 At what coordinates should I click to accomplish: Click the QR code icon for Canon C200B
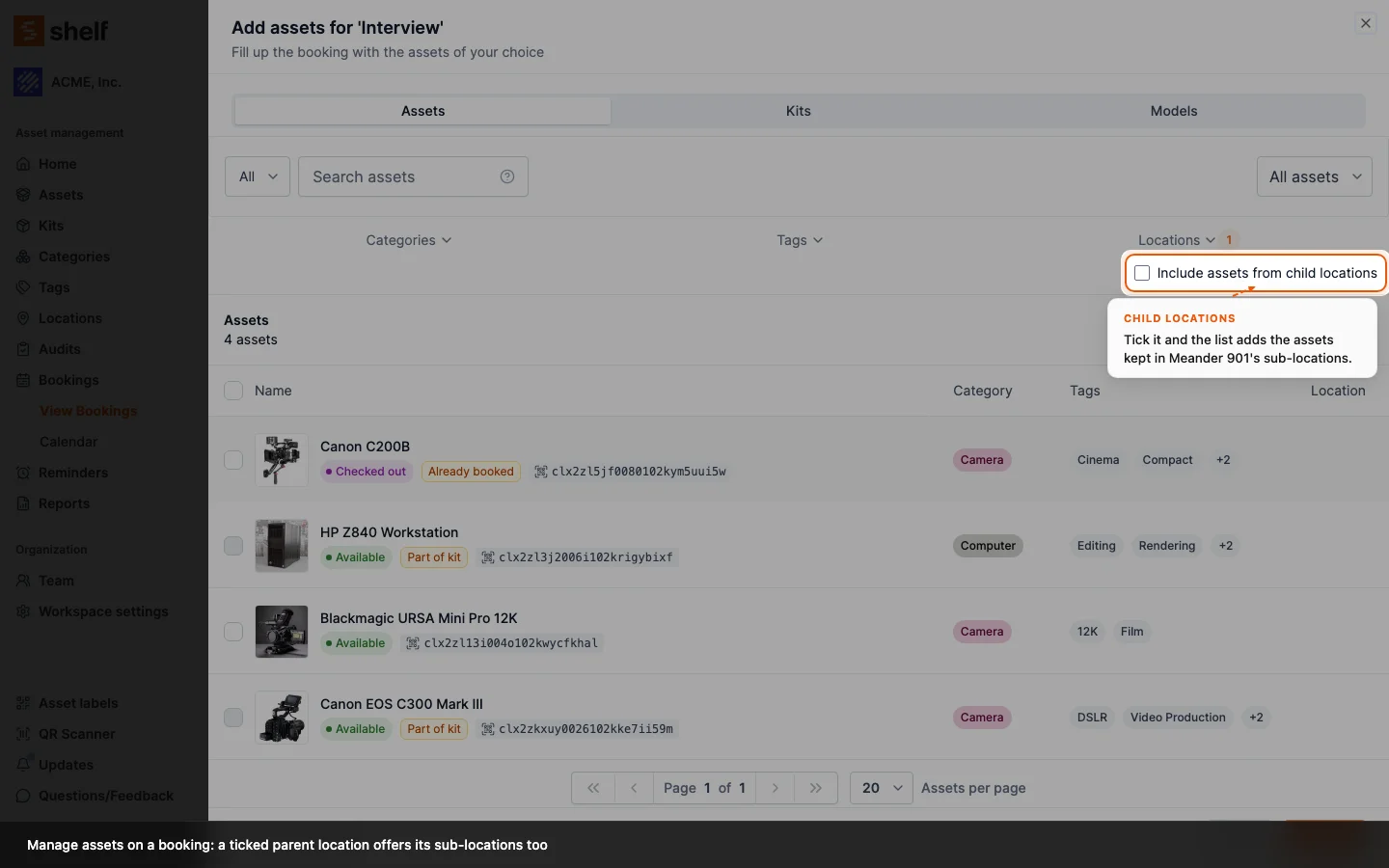click(541, 472)
